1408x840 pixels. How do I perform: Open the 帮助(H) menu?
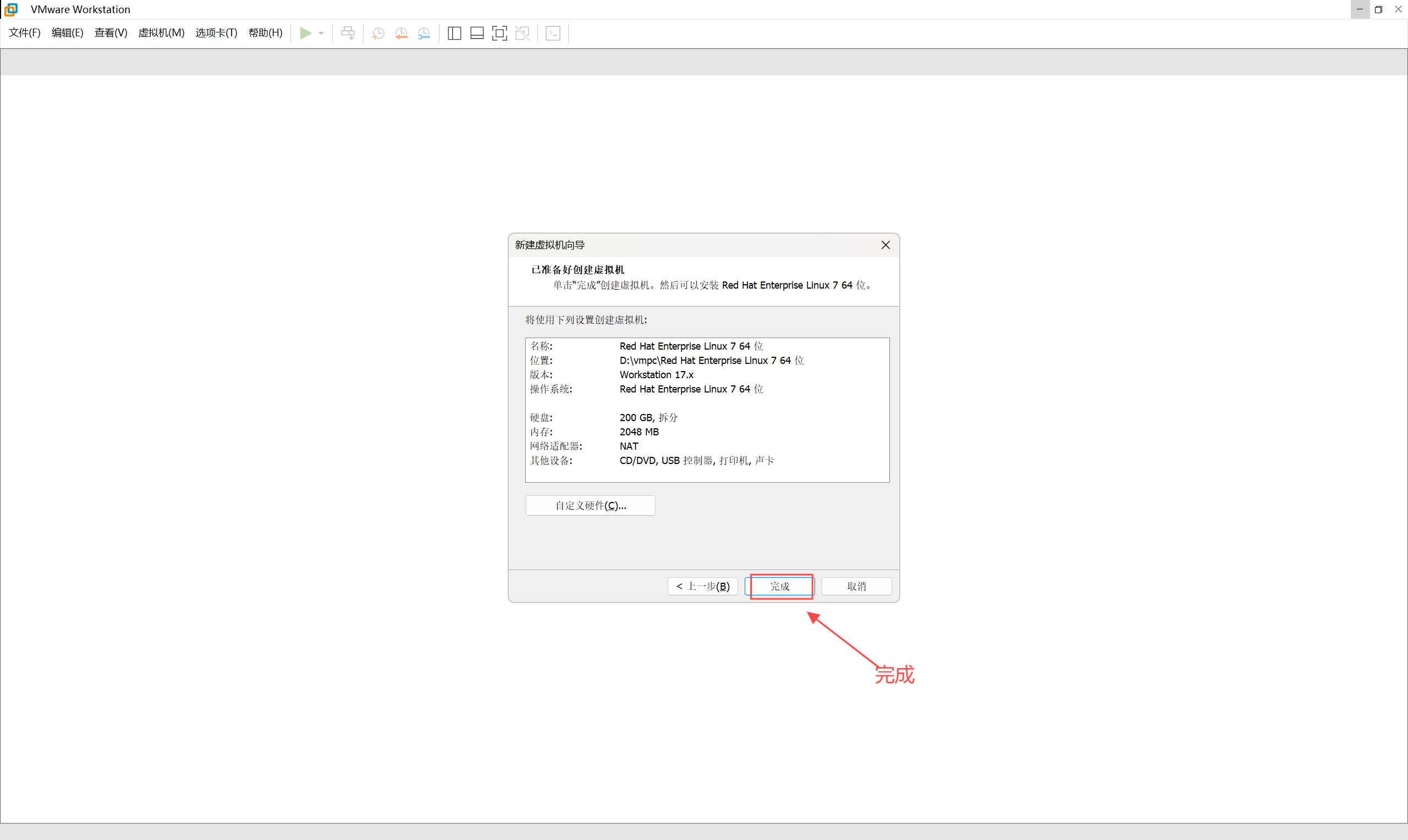[x=265, y=33]
